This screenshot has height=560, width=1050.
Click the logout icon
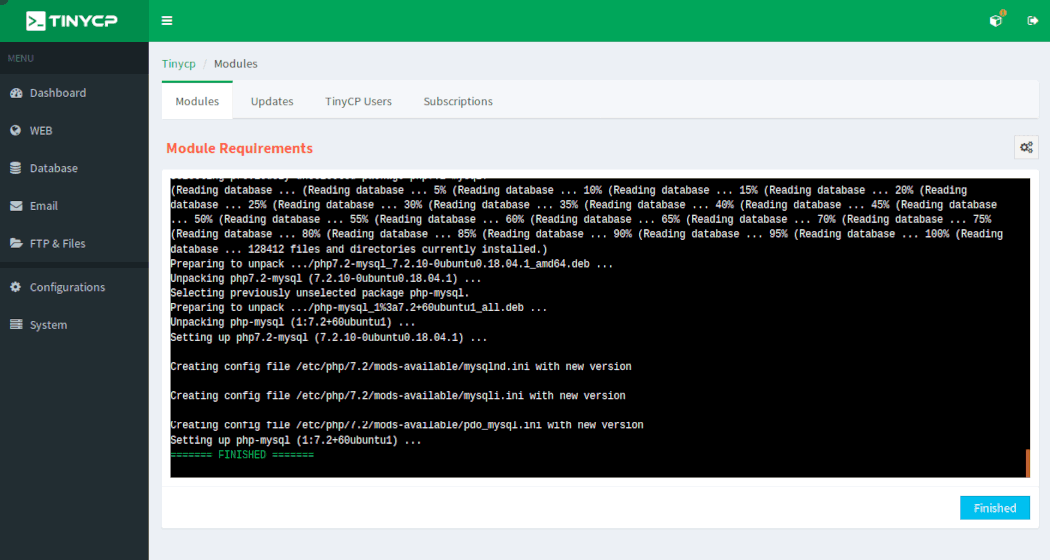coord(1033,21)
